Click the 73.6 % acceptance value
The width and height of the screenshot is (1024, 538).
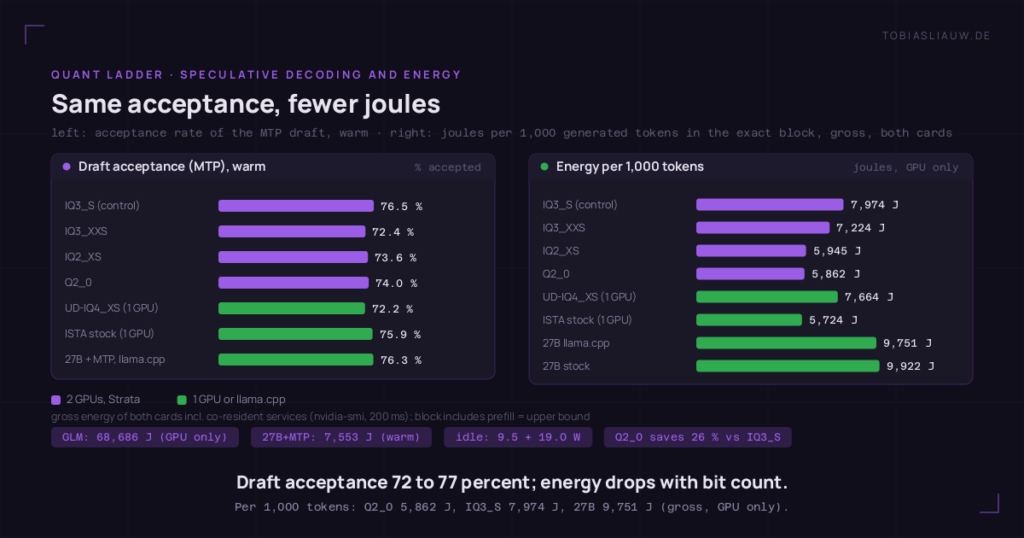[x=395, y=257]
